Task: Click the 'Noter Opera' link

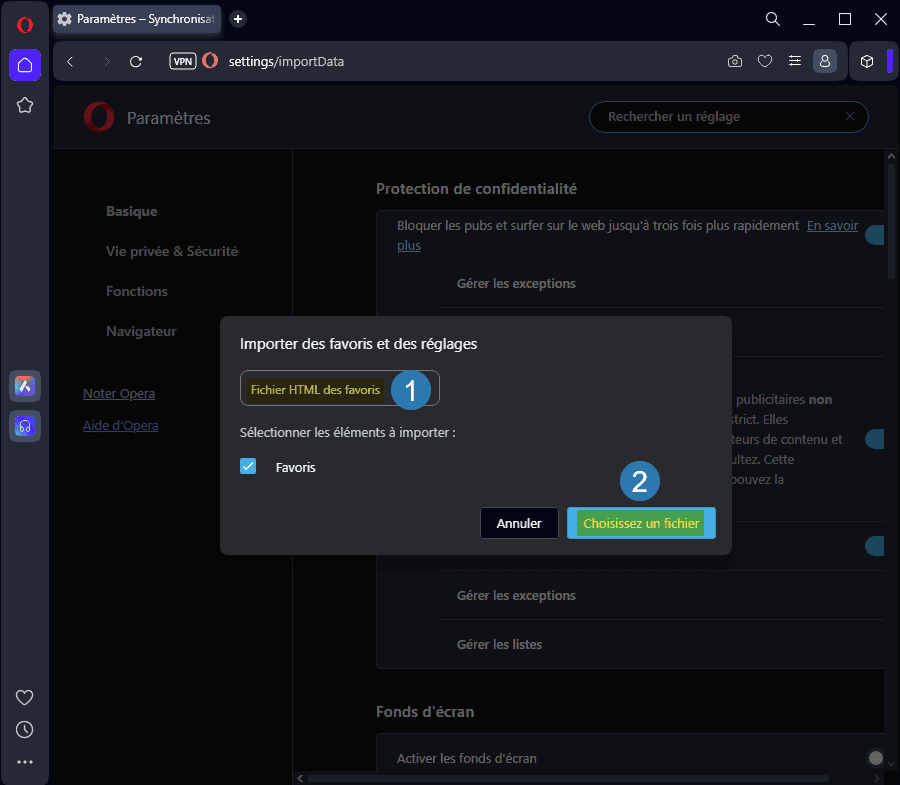Action: tap(119, 393)
